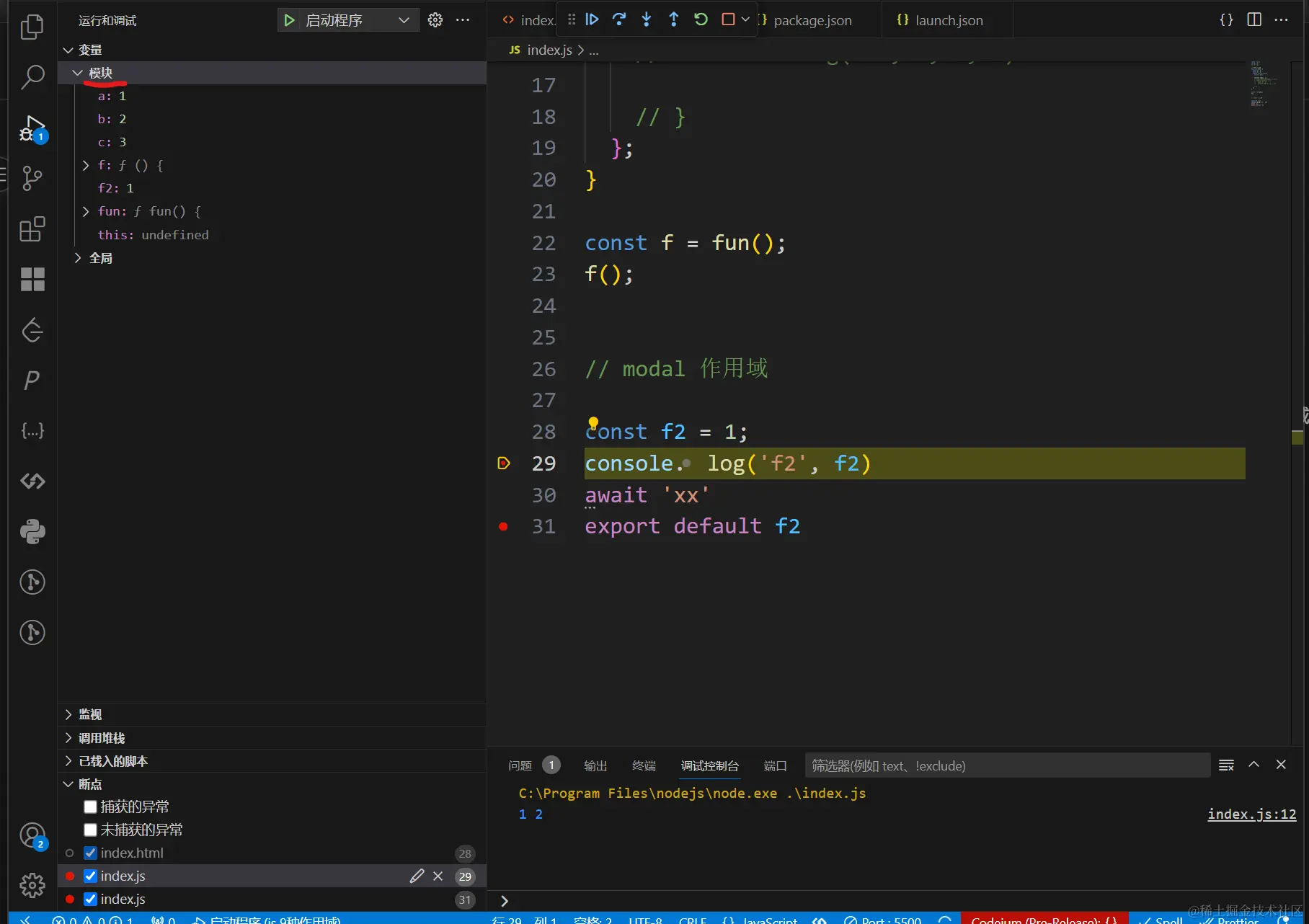Viewport: 1309px width, 924px height.
Task: Expand the fun function variable
Action: [x=86, y=211]
